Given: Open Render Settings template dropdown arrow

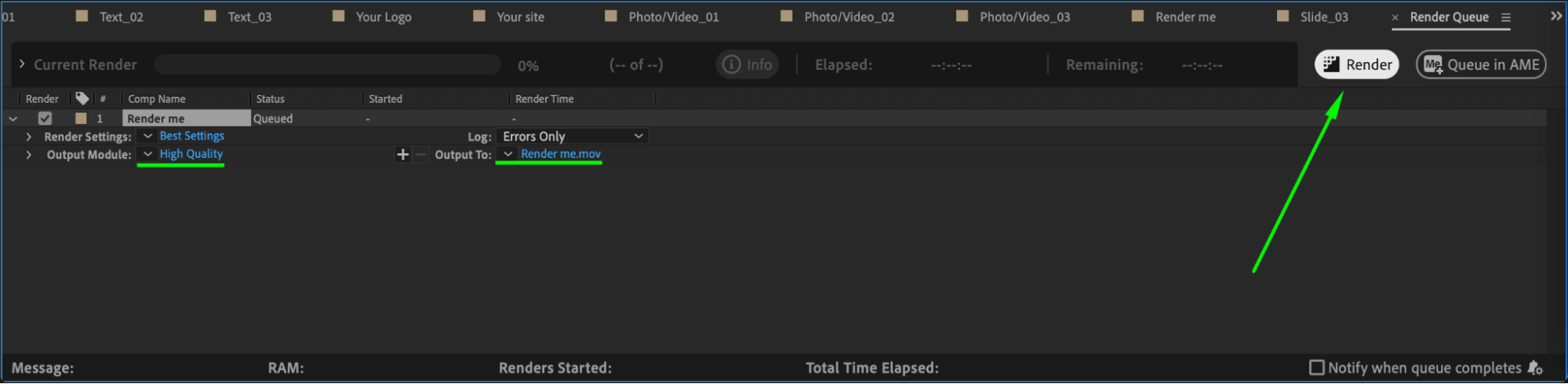Looking at the screenshot, I should pyautogui.click(x=147, y=136).
